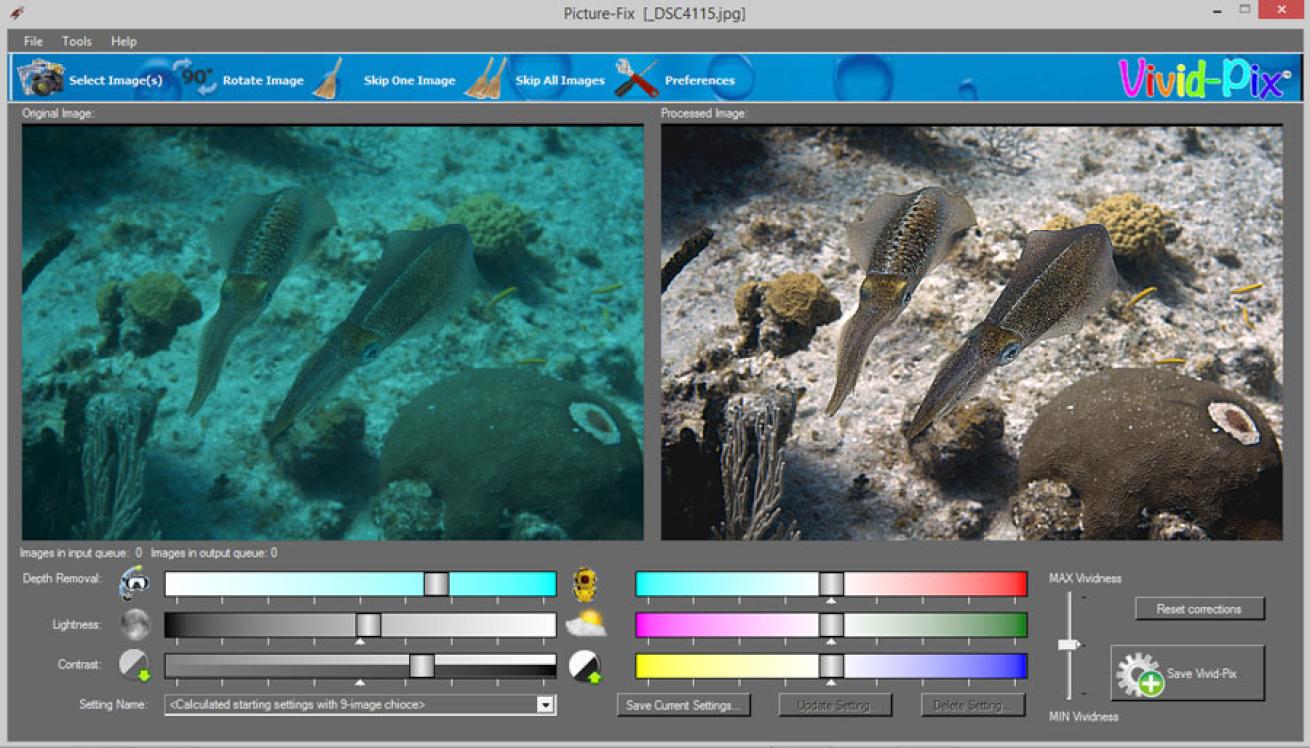
Task: Click the Save Vivid-Pix button
Action: [x=1187, y=673]
